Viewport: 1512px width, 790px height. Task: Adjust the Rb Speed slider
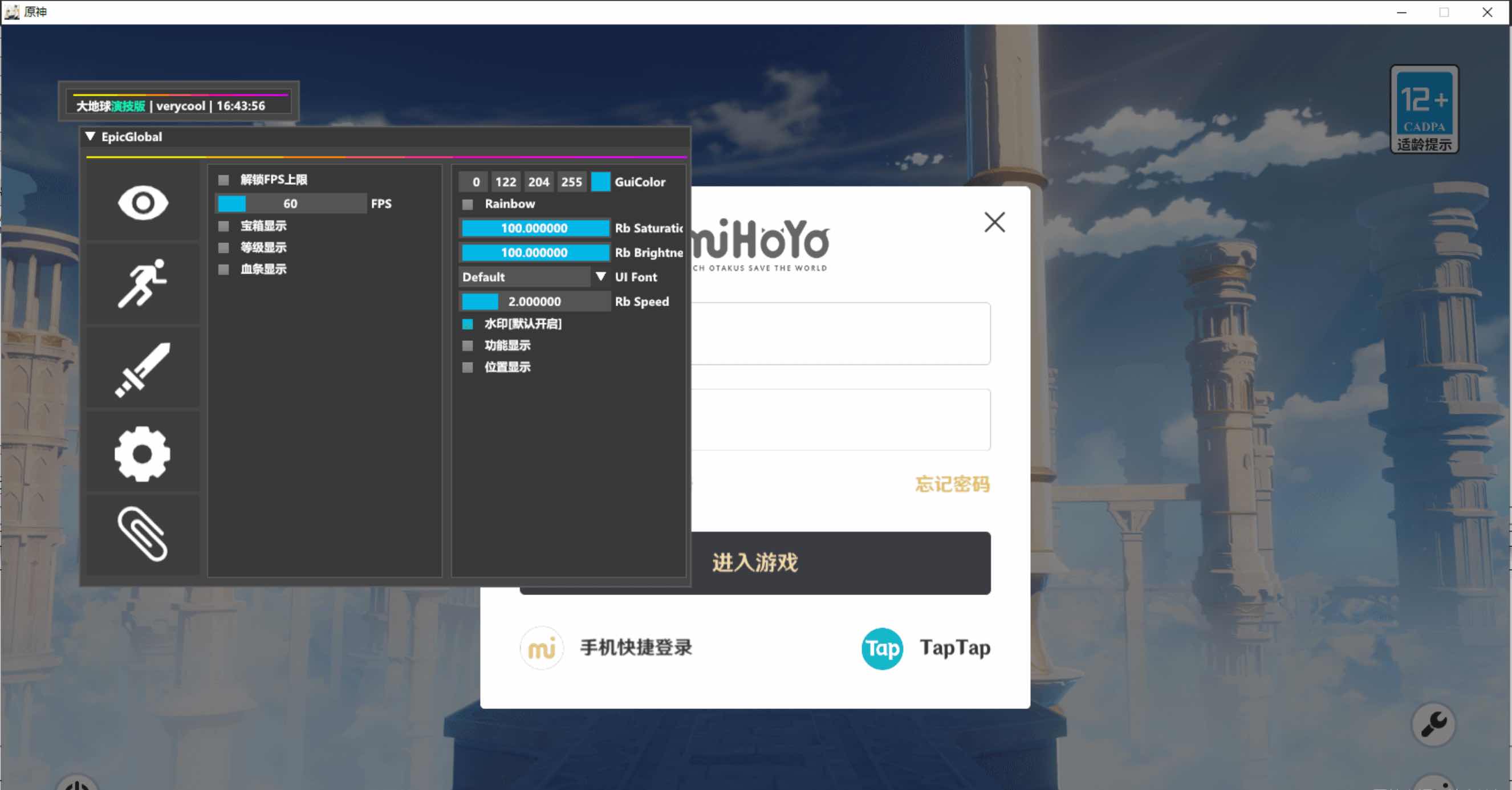[535, 302]
